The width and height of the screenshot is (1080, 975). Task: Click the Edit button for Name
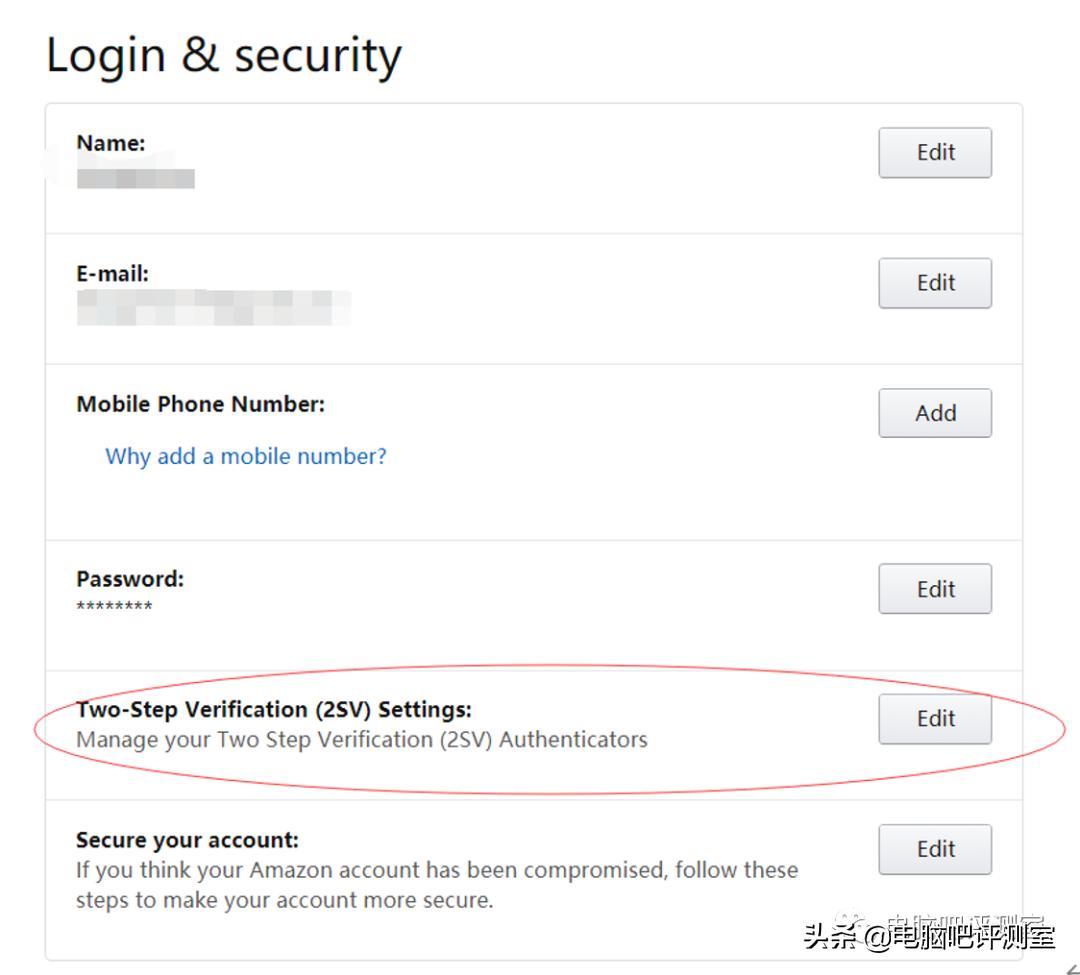(x=935, y=152)
